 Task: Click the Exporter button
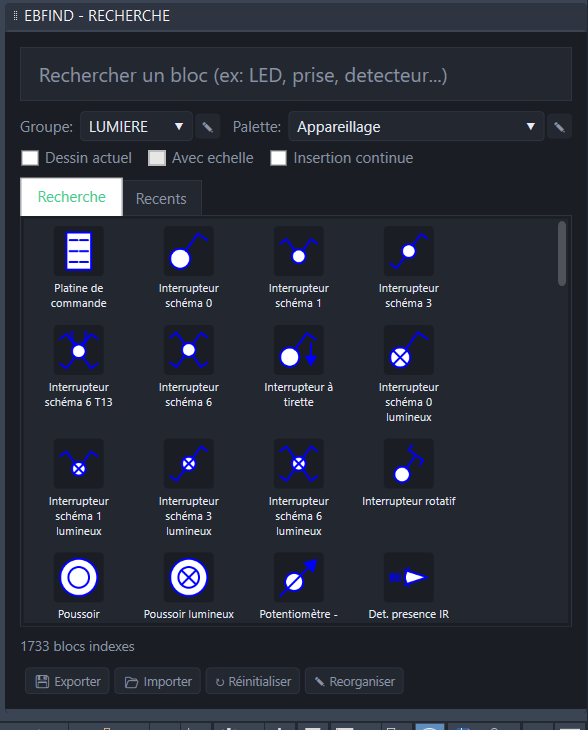pos(67,681)
